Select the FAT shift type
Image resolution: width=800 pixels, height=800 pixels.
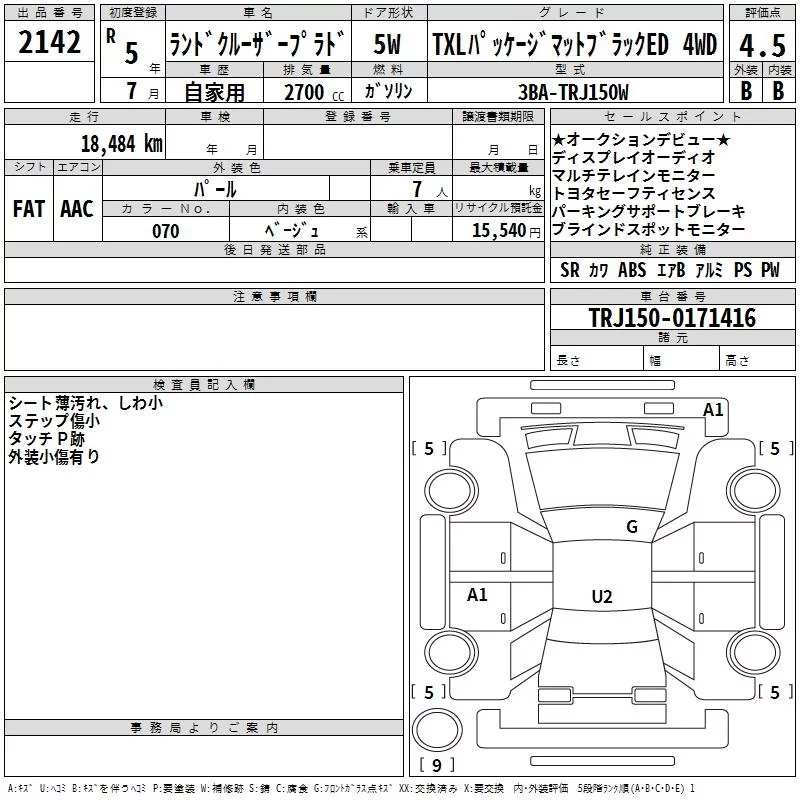tap(29, 209)
